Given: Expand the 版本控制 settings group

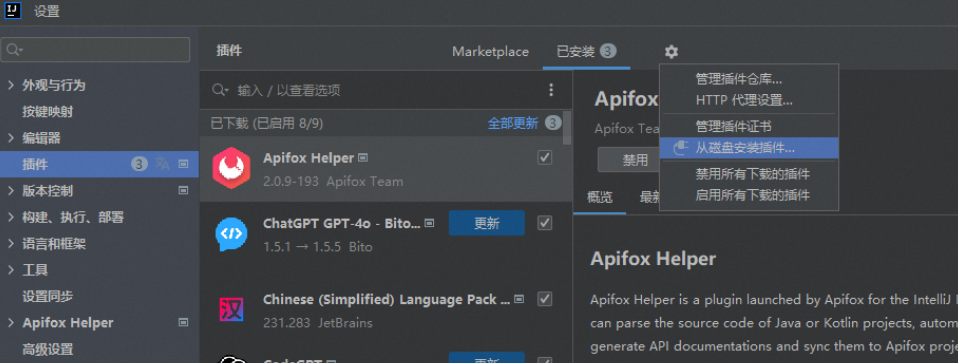Looking at the screenshot, I should point(10,191).
